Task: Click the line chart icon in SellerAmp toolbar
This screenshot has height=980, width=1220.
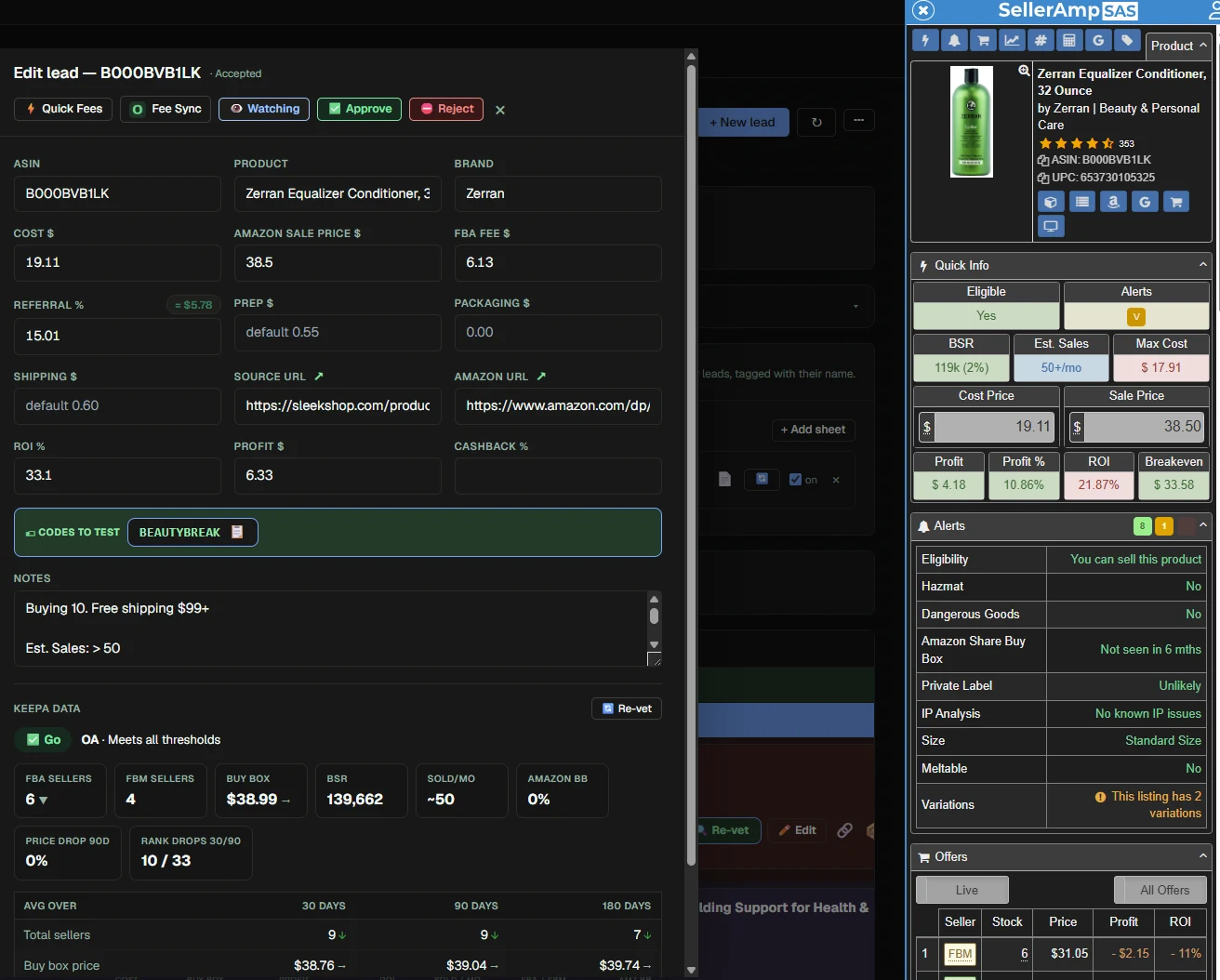Action: coord(1012,40)
